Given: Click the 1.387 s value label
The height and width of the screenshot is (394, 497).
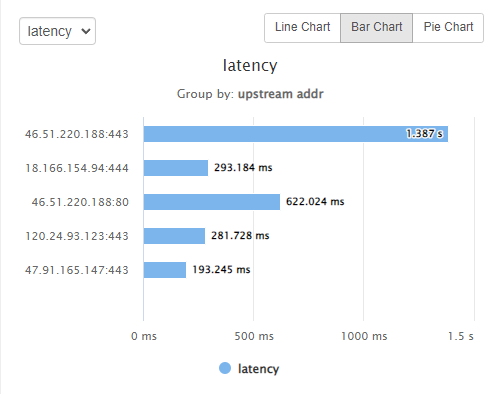Looking at the screenshot, I should [425, 134].
